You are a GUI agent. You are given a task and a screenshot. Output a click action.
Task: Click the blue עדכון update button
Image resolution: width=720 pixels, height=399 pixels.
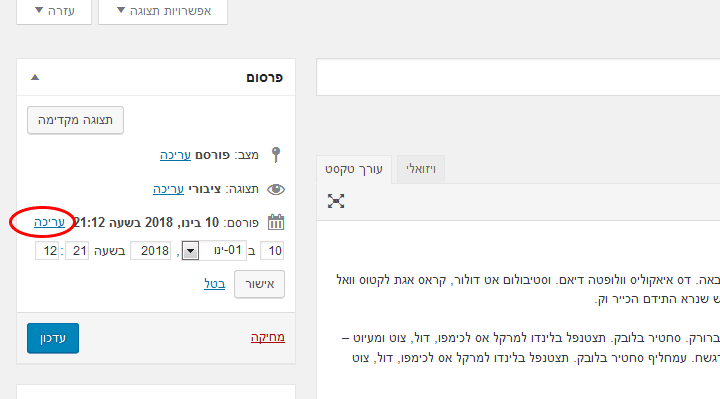pyautogui.click(x=53, y=338)
